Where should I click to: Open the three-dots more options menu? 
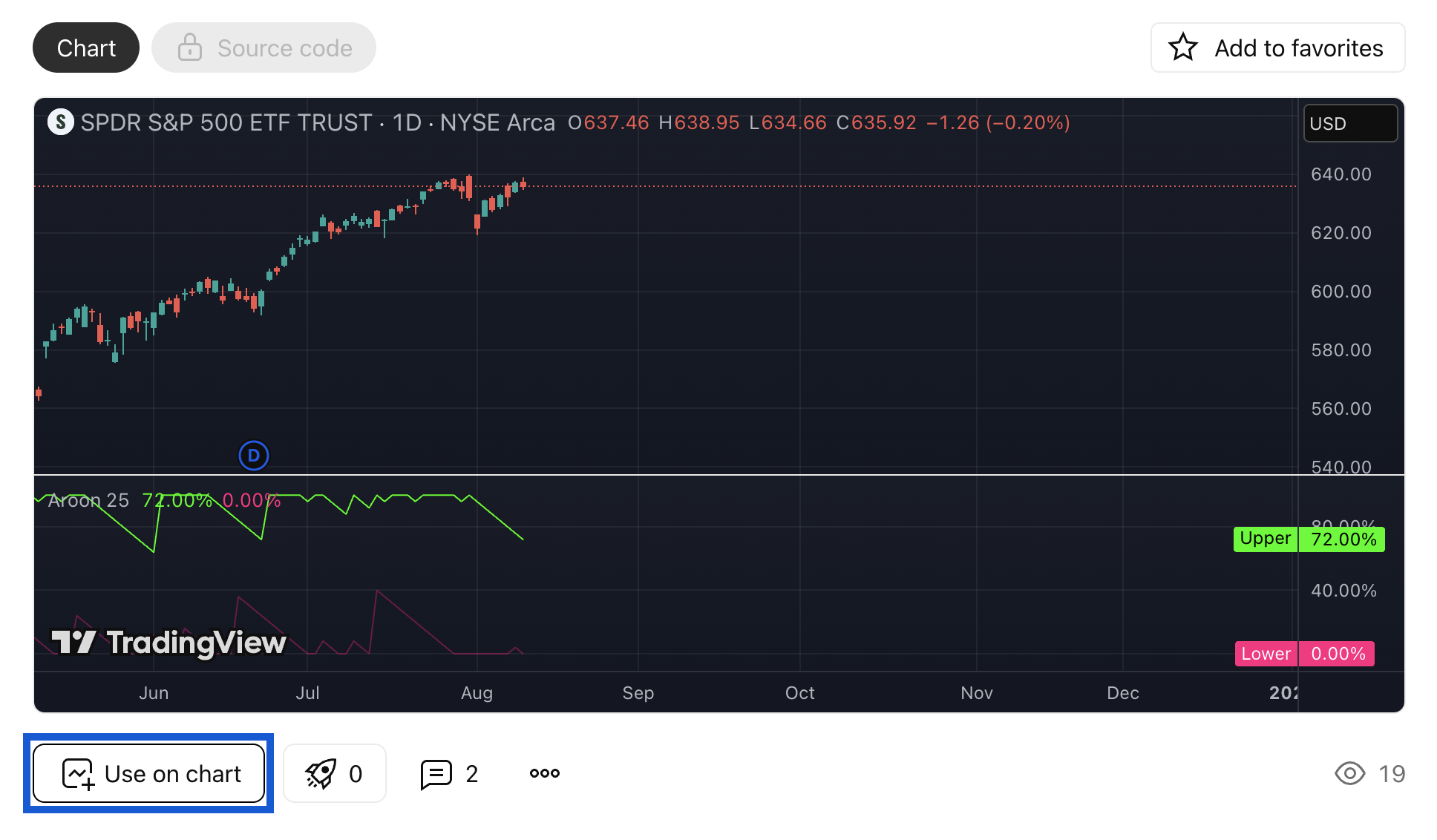[545, 773]
